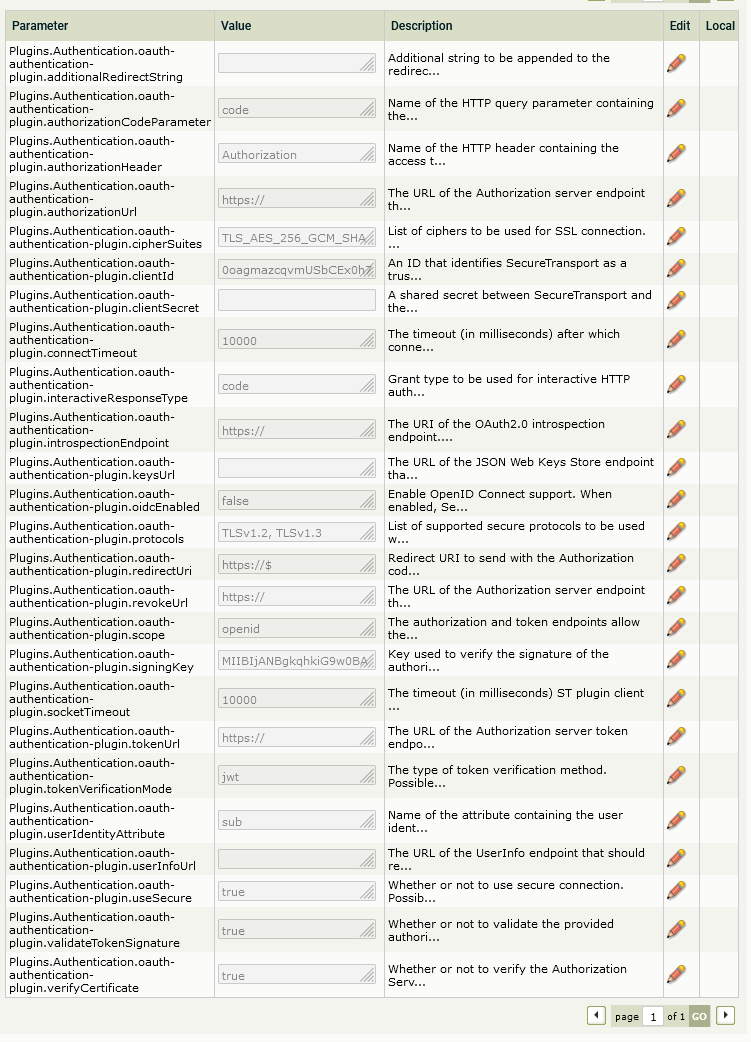This screenshot has width=751, height=1042.
Task: Edit the clientSecret parameter
Action: 676,300
